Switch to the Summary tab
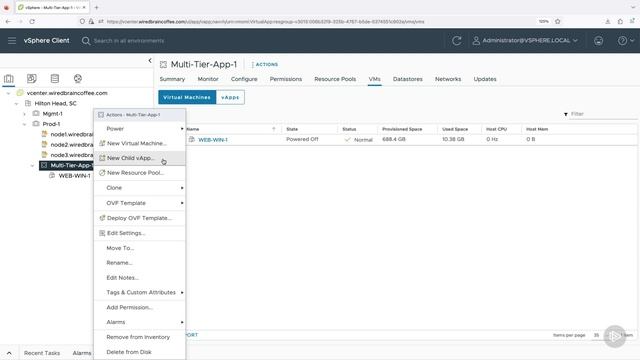 pos(172,79)
